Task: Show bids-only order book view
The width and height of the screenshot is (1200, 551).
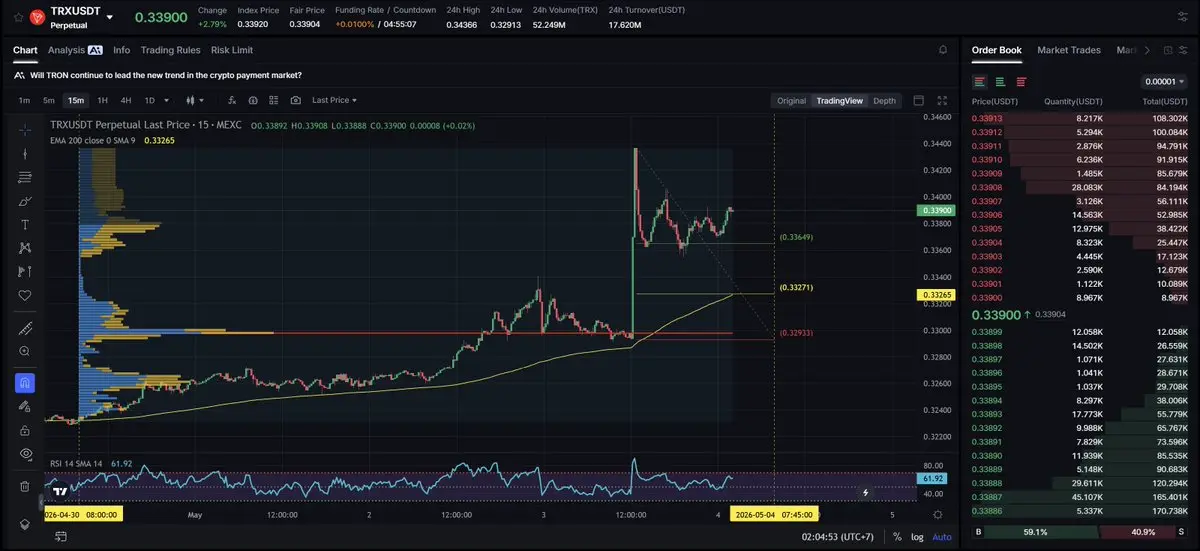Action: pyautogui.click(x=1000, y=82)
